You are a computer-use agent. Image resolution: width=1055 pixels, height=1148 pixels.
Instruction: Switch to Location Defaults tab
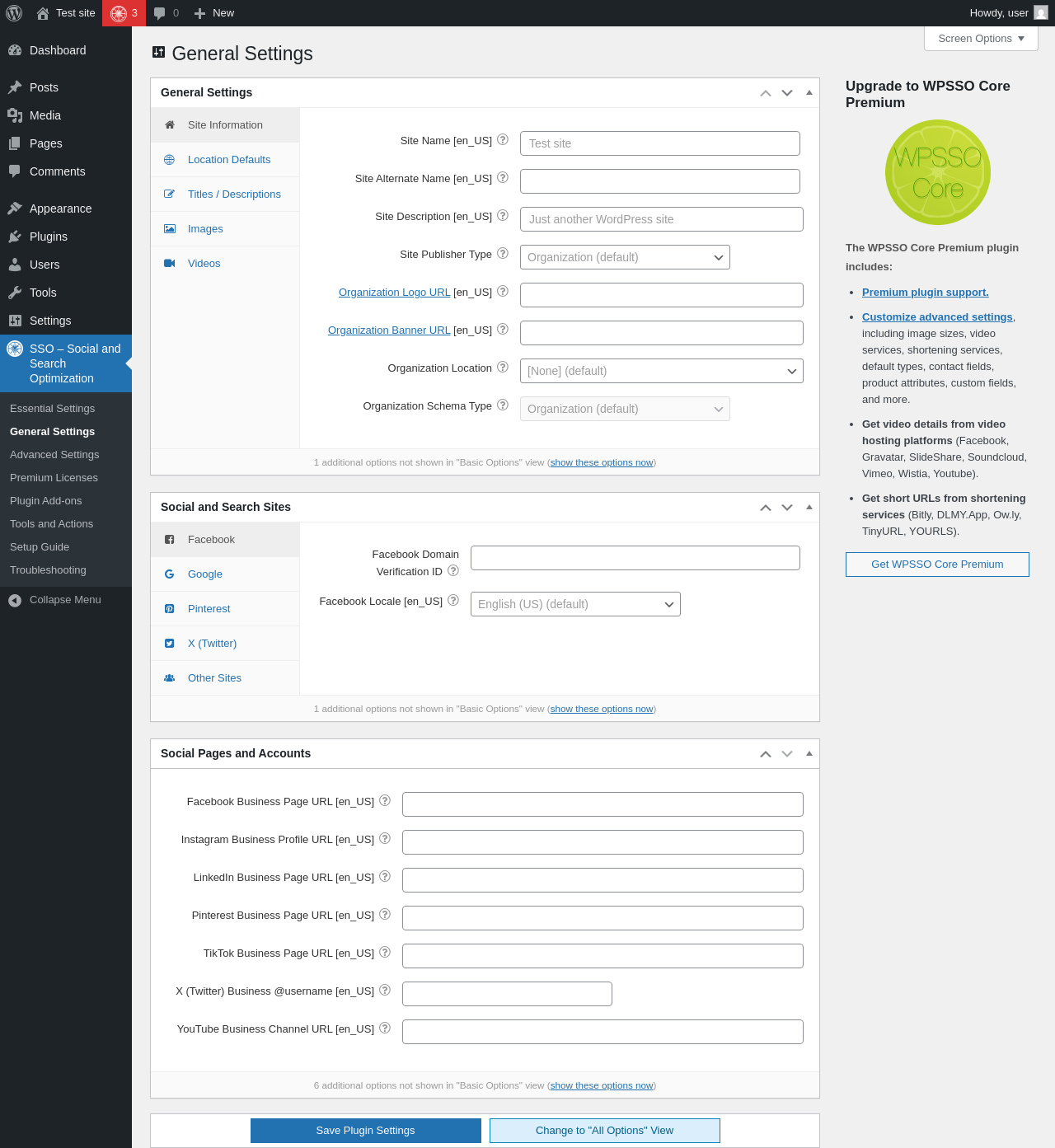(x=225, y=160)
